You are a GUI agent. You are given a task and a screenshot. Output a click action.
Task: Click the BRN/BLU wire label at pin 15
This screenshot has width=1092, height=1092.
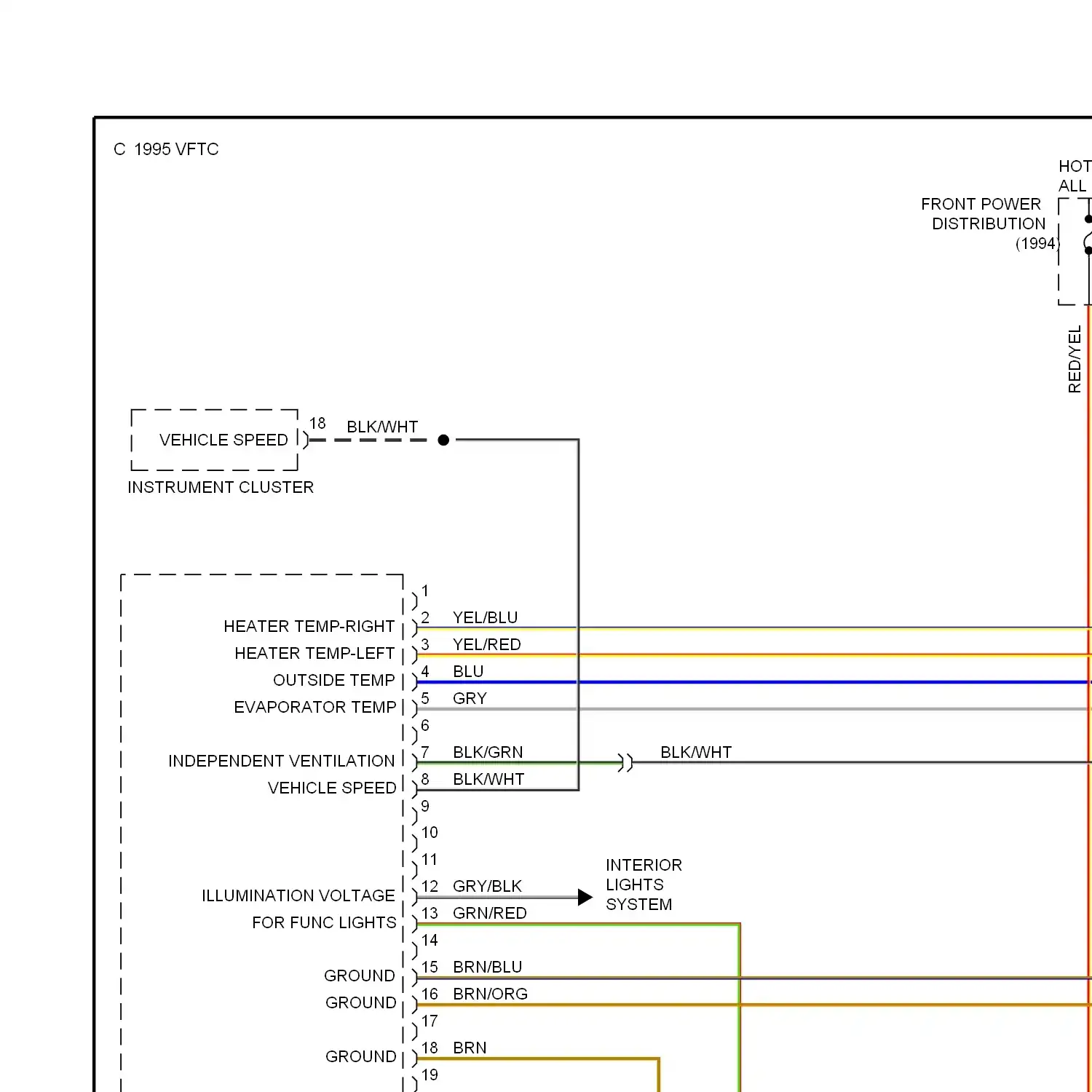488,967
